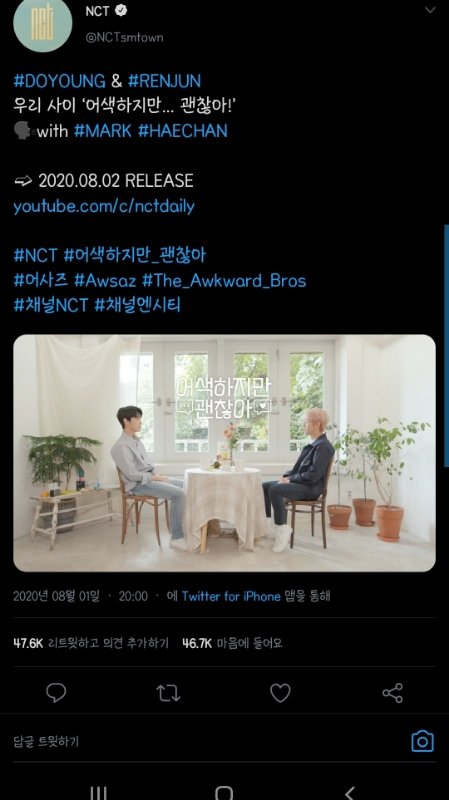Tap the share icon below tweet
Screen dimensions: 449x800
coord(392,693)
